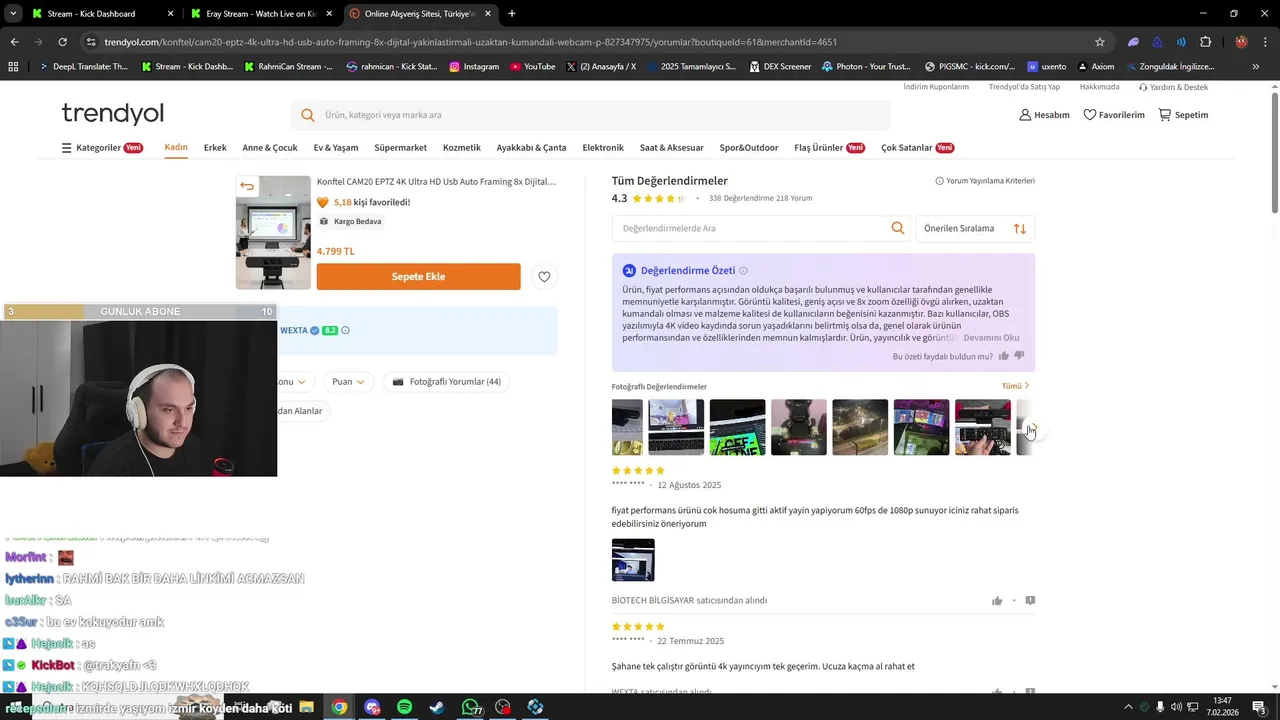
Task: Open File Explorer from taskbar
Action: [x=307, y=707]
